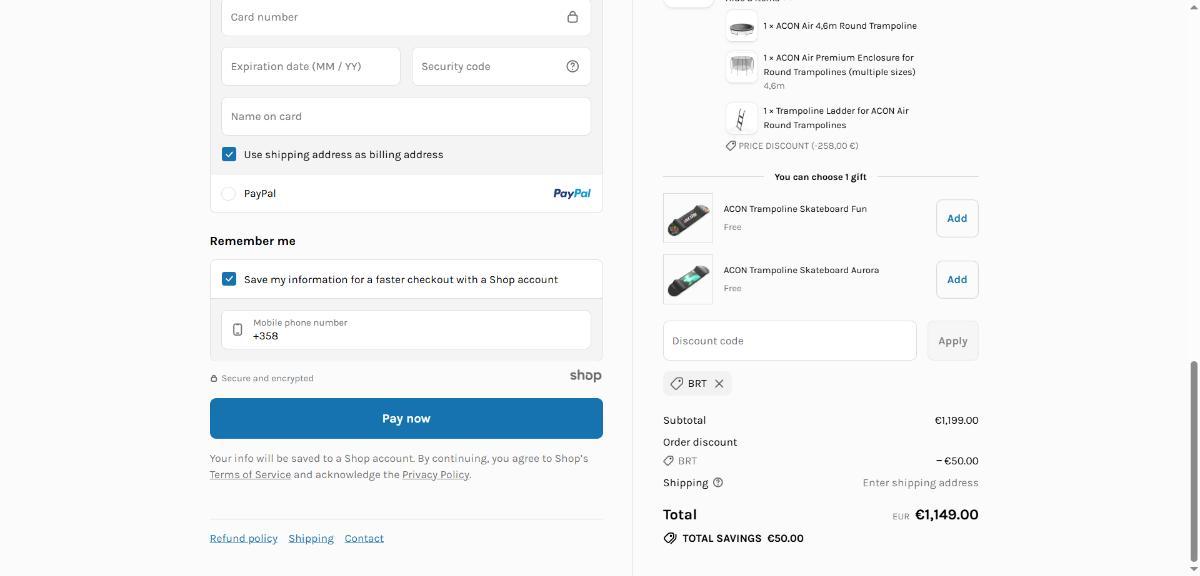This screenshot has height=576, width=1200.
Task: Click the security code help icon
Action: (x=572, y=66)
